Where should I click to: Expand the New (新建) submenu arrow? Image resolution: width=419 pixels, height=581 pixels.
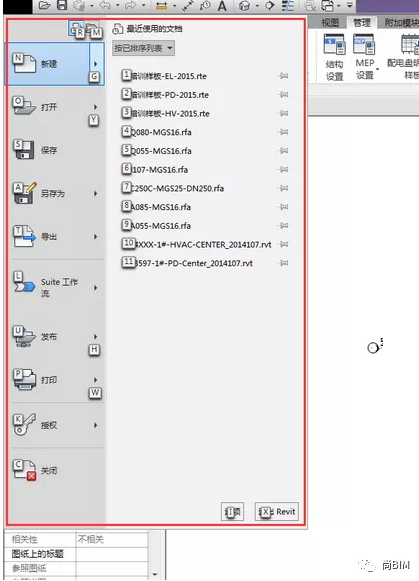(97, 64)
